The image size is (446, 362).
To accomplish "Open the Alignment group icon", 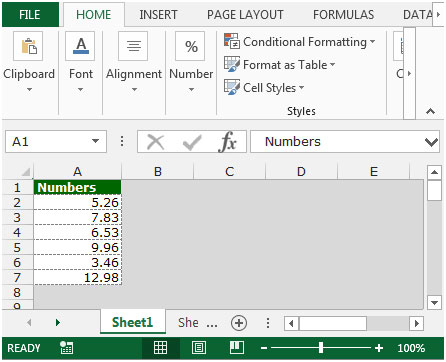I will [x=133, y=46].
